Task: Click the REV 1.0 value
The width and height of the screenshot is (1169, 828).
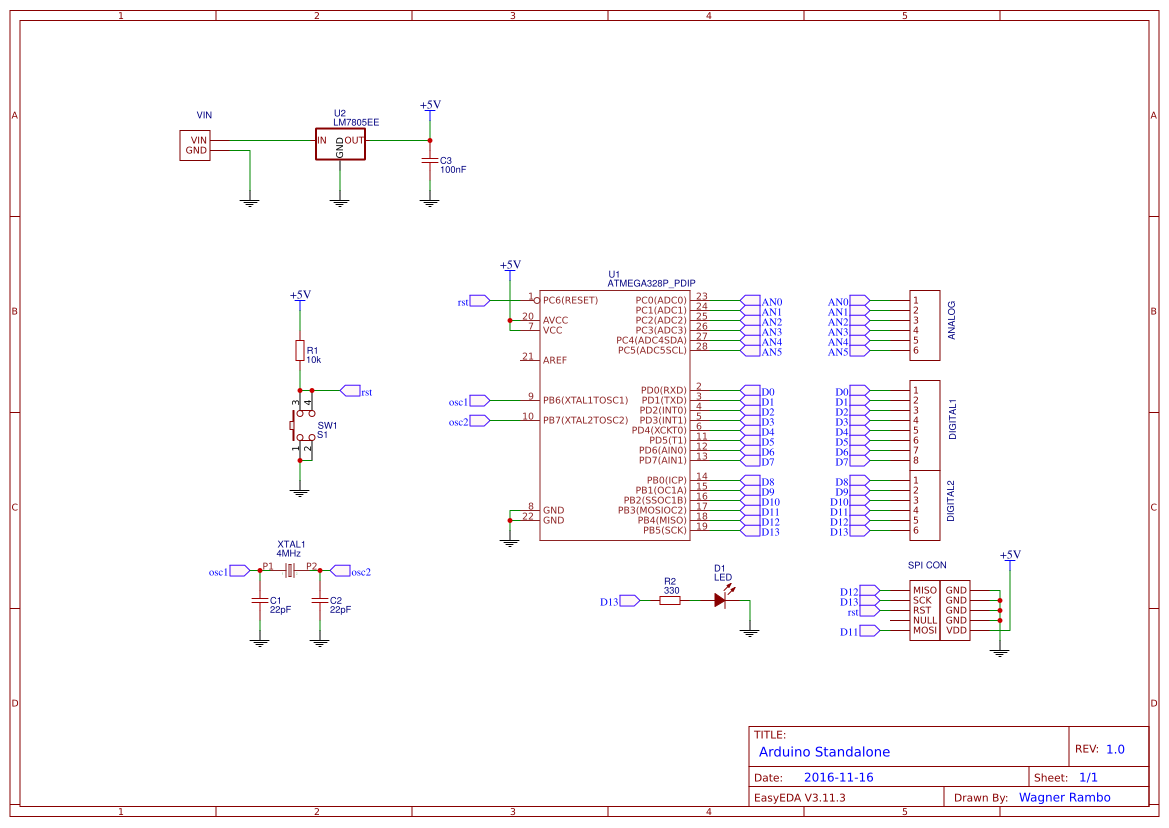Action: [x=1115, y=750]
